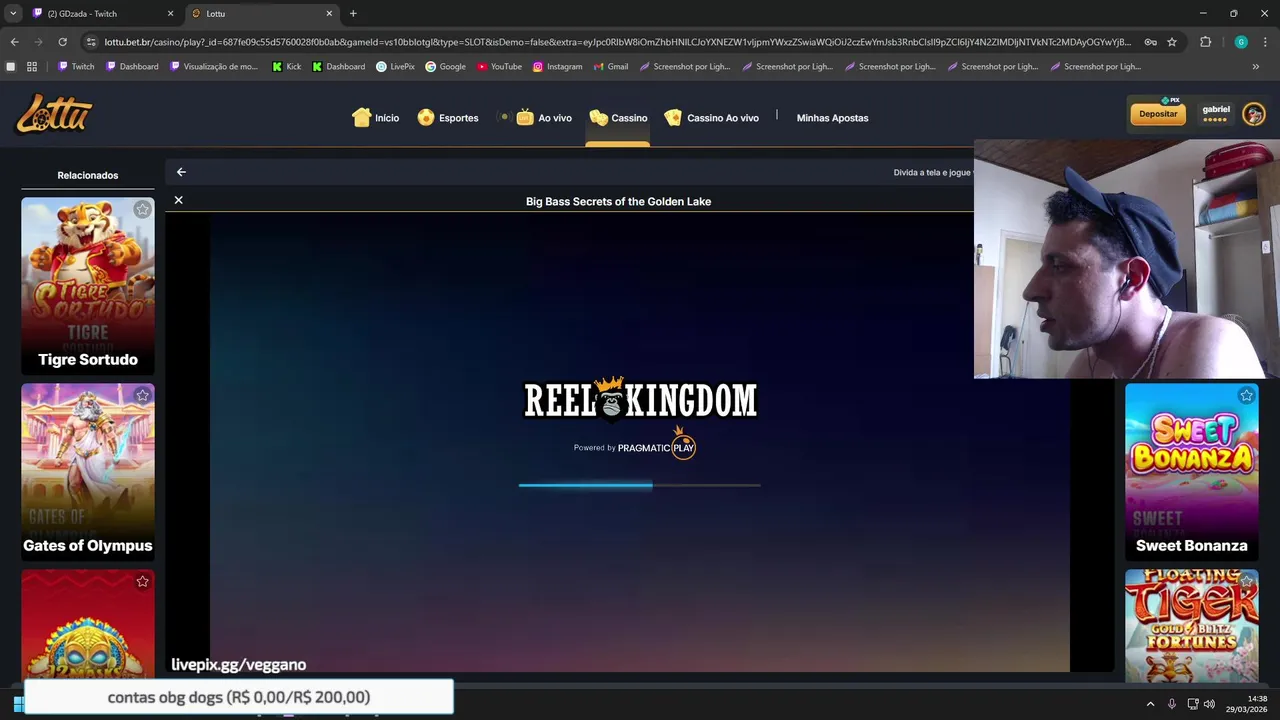This screenshot has height=720, width=1280.
Task: Click the livepix.gg/veggano overlay text
Action: (238, 664)
